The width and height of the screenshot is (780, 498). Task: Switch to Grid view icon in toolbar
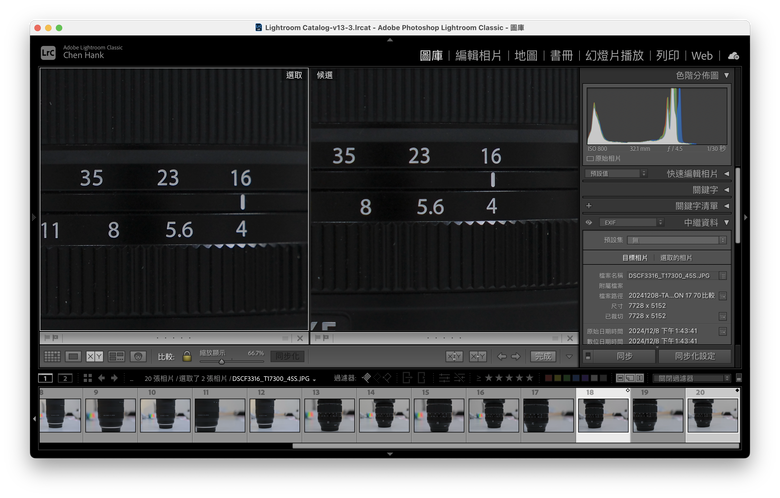pyautogui.click(x=52, y=356)
